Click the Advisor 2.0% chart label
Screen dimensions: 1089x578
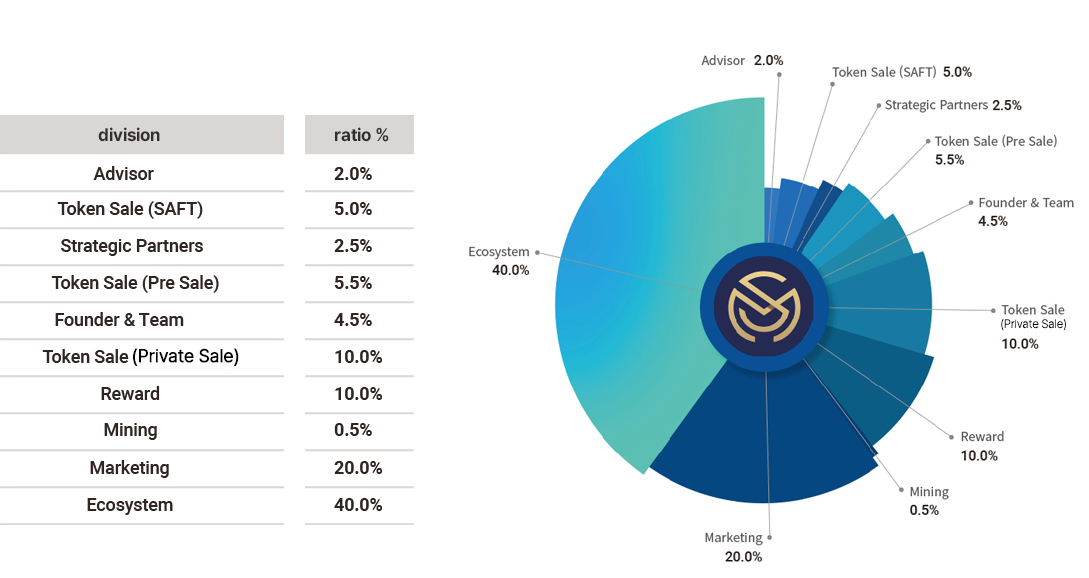pos(742,60)
